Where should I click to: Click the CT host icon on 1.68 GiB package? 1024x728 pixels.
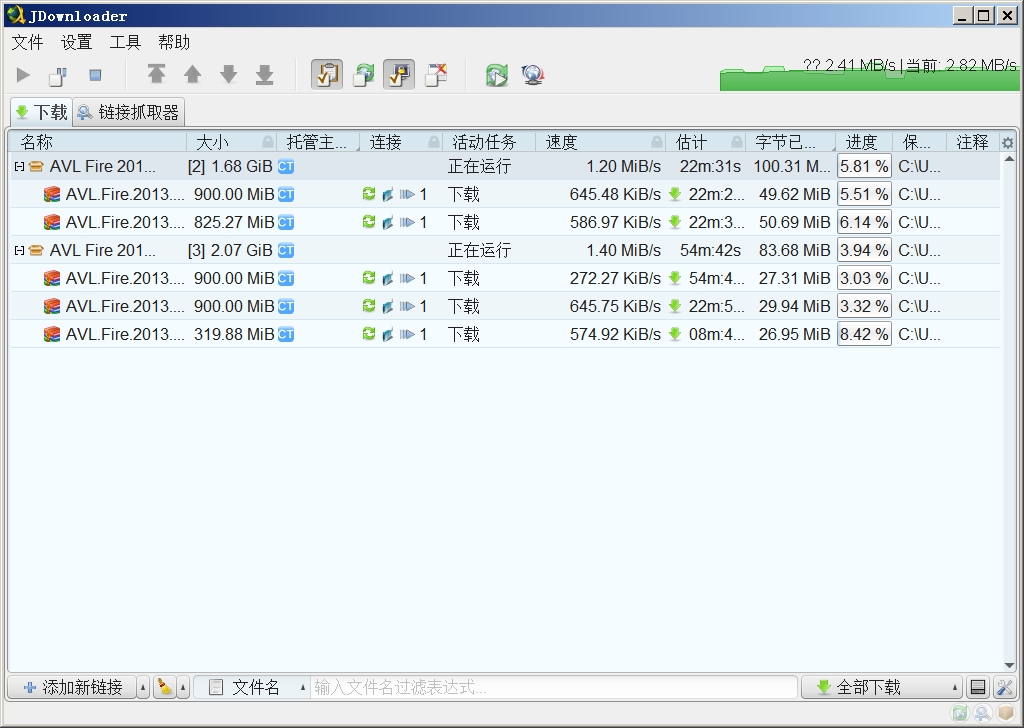tap(286, 166)
